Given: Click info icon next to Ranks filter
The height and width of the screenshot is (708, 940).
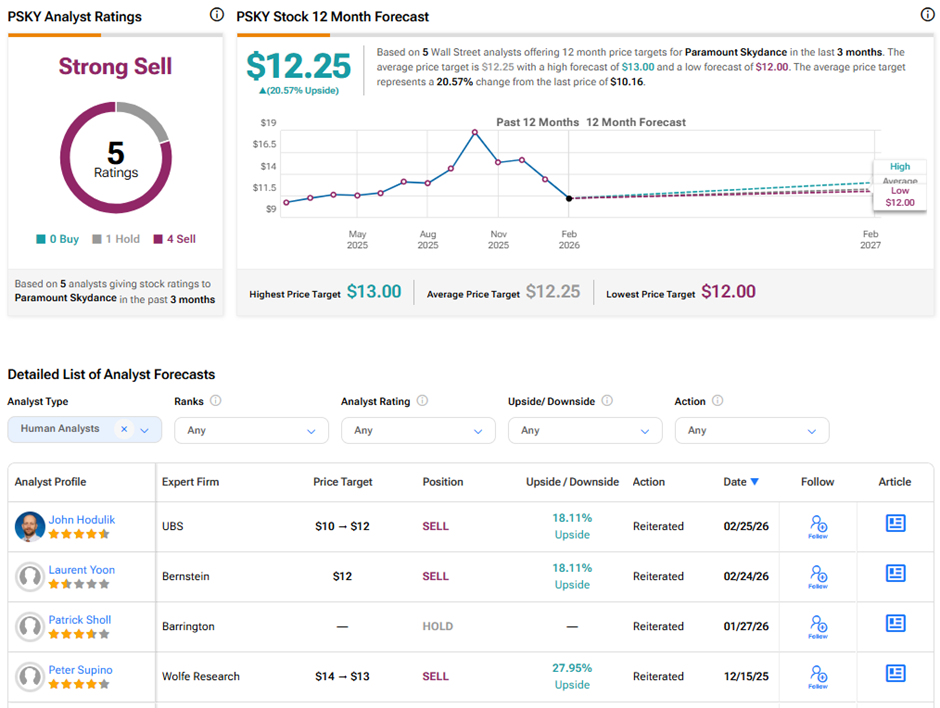Looking at the screenshot, I should 216,401.
